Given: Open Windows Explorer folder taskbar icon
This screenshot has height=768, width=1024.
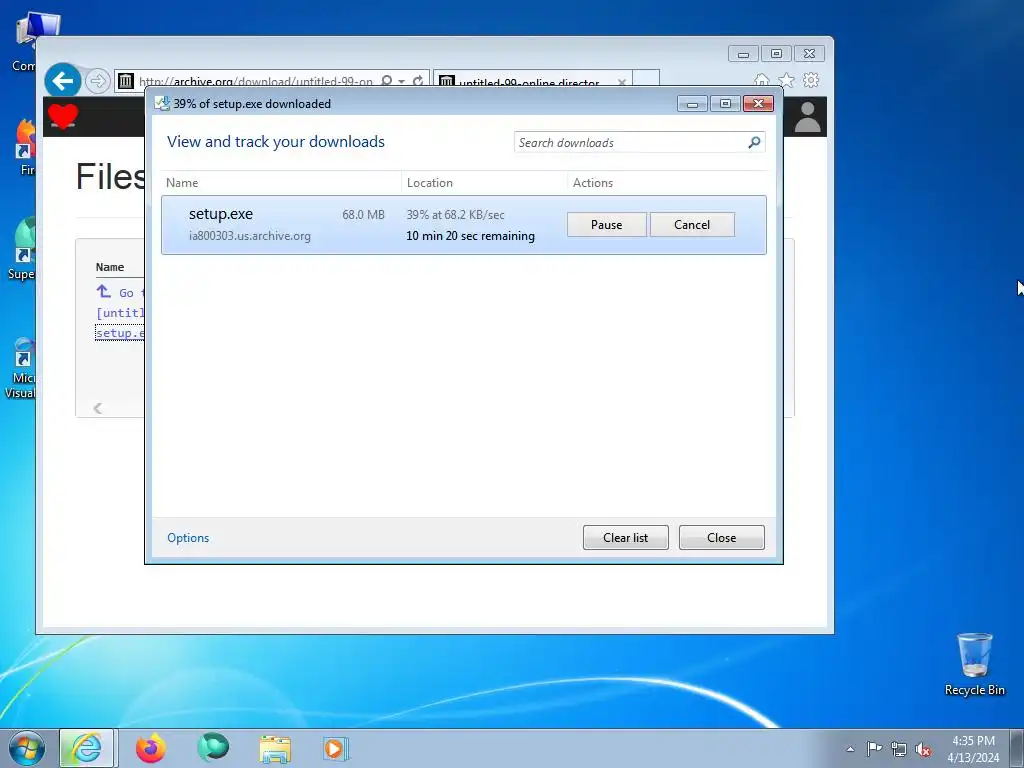Looking at the screenshot, I should 275,749.
